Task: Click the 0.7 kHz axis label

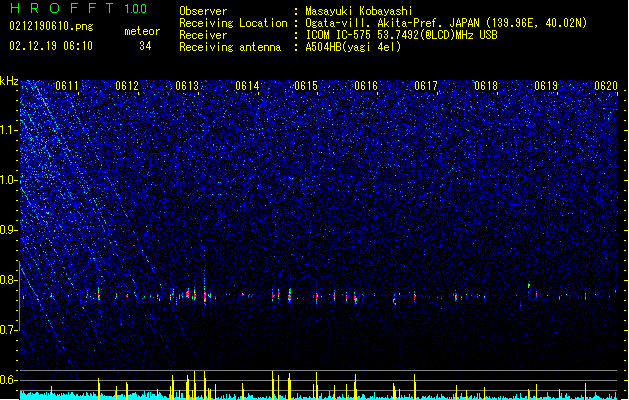Action: pos(9,330)
